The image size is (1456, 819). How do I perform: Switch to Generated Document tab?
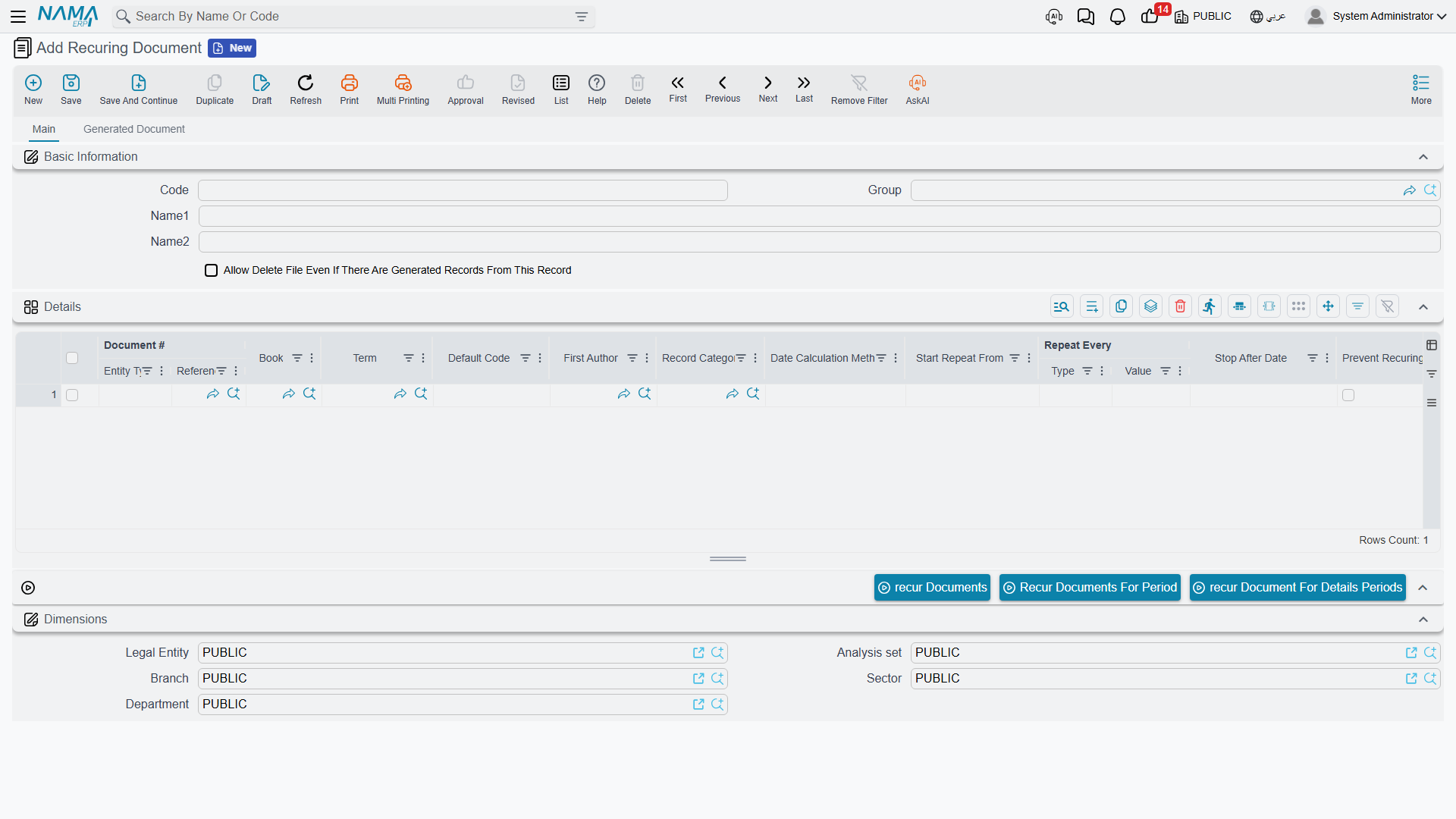pos(134,129)
